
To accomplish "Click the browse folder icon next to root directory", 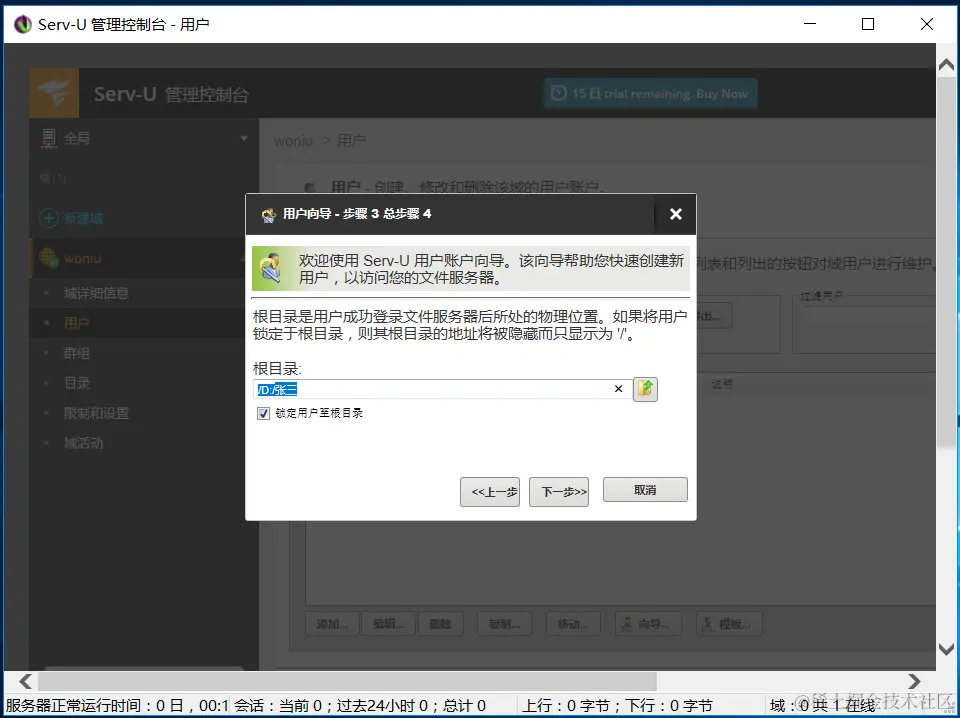I will pos(645,389).
